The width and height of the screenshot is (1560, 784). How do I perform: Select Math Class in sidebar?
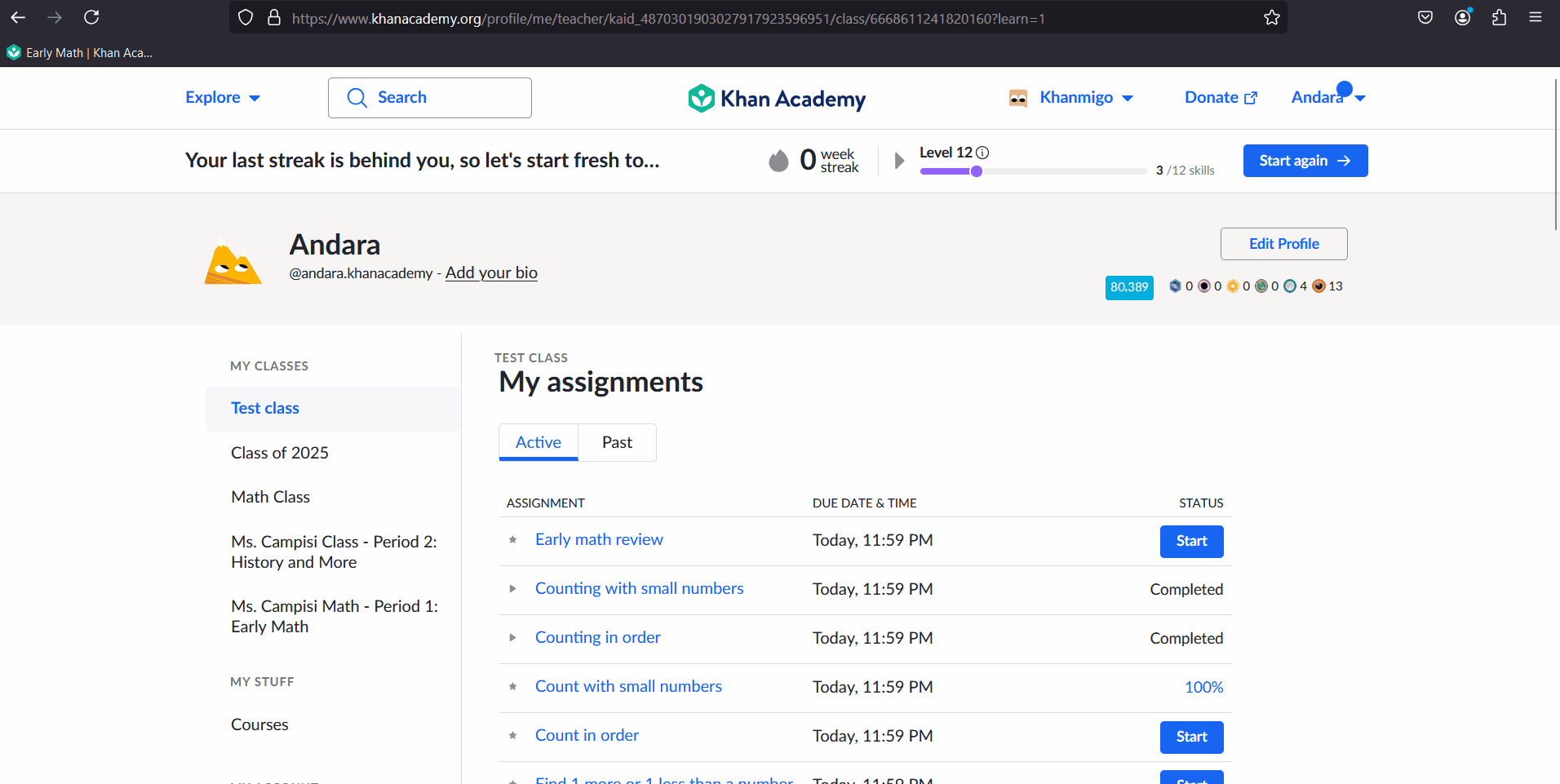tap(270, 497)
